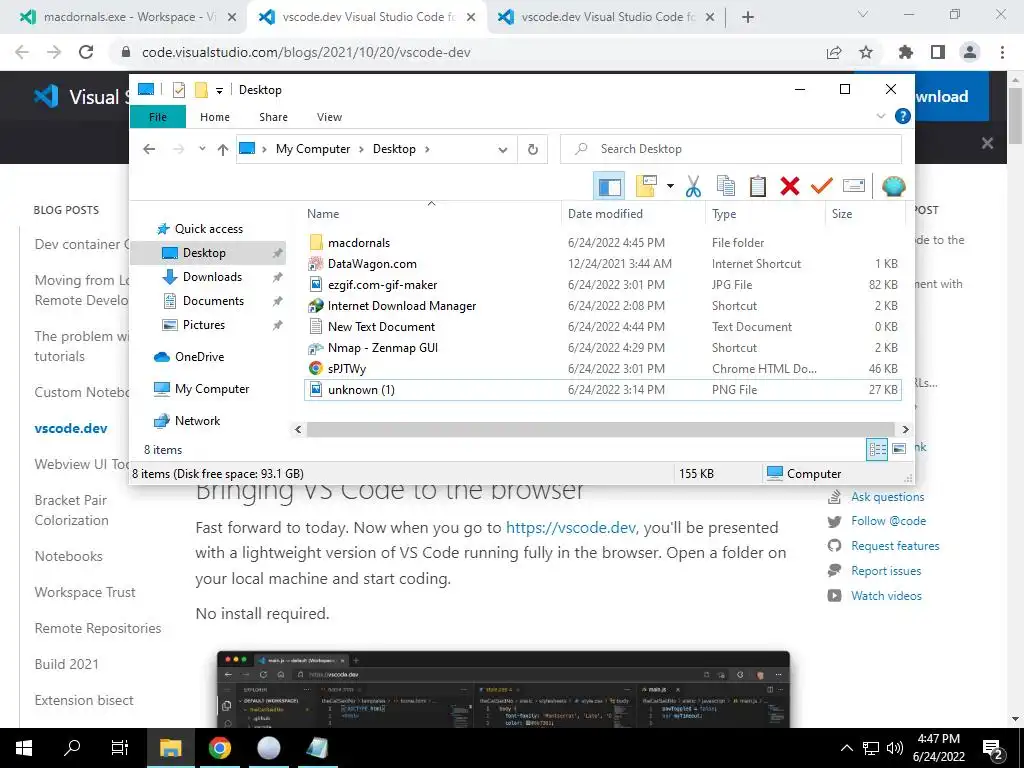Open the Chrome extensions puzzle icon

pos(906,52)
